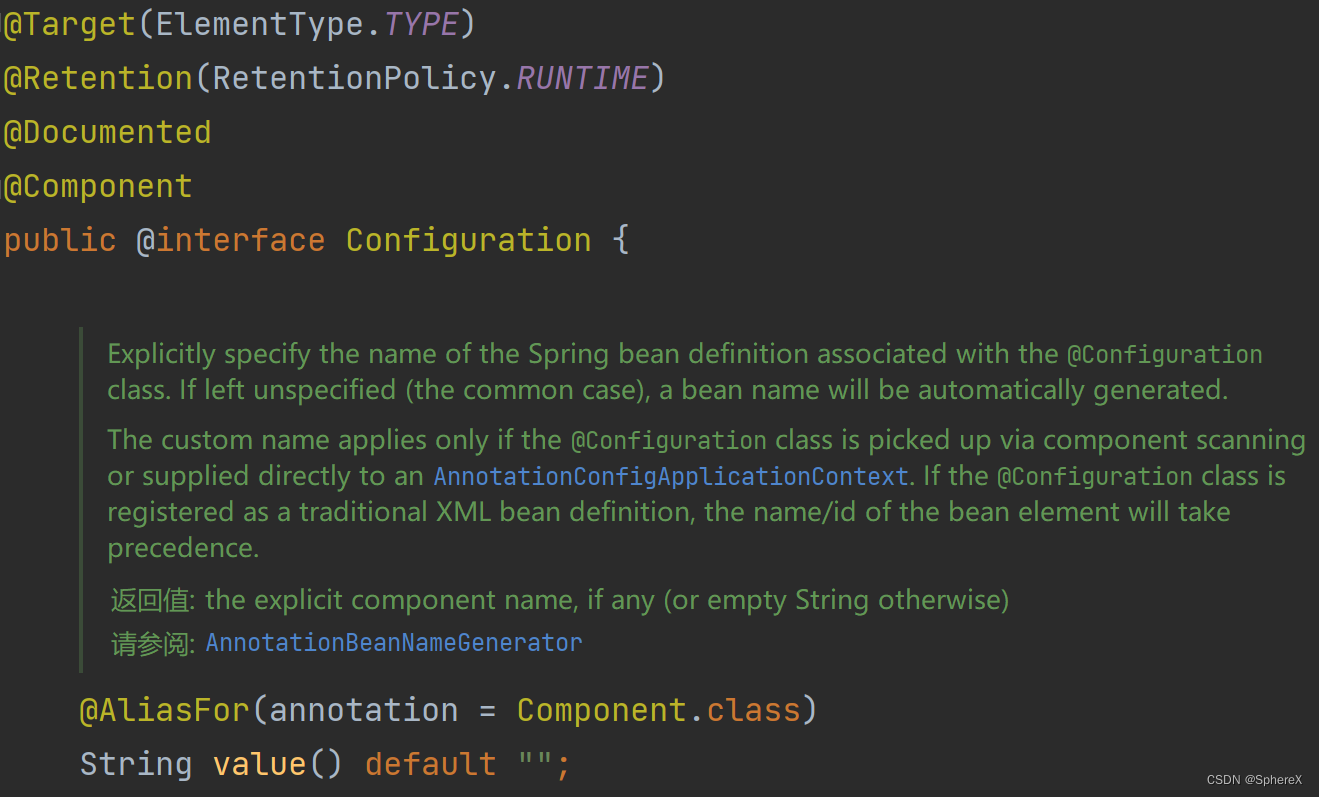Click the default keyword after value()
Viewport: 1319px width, 797px height.
(x=430, y=763)
